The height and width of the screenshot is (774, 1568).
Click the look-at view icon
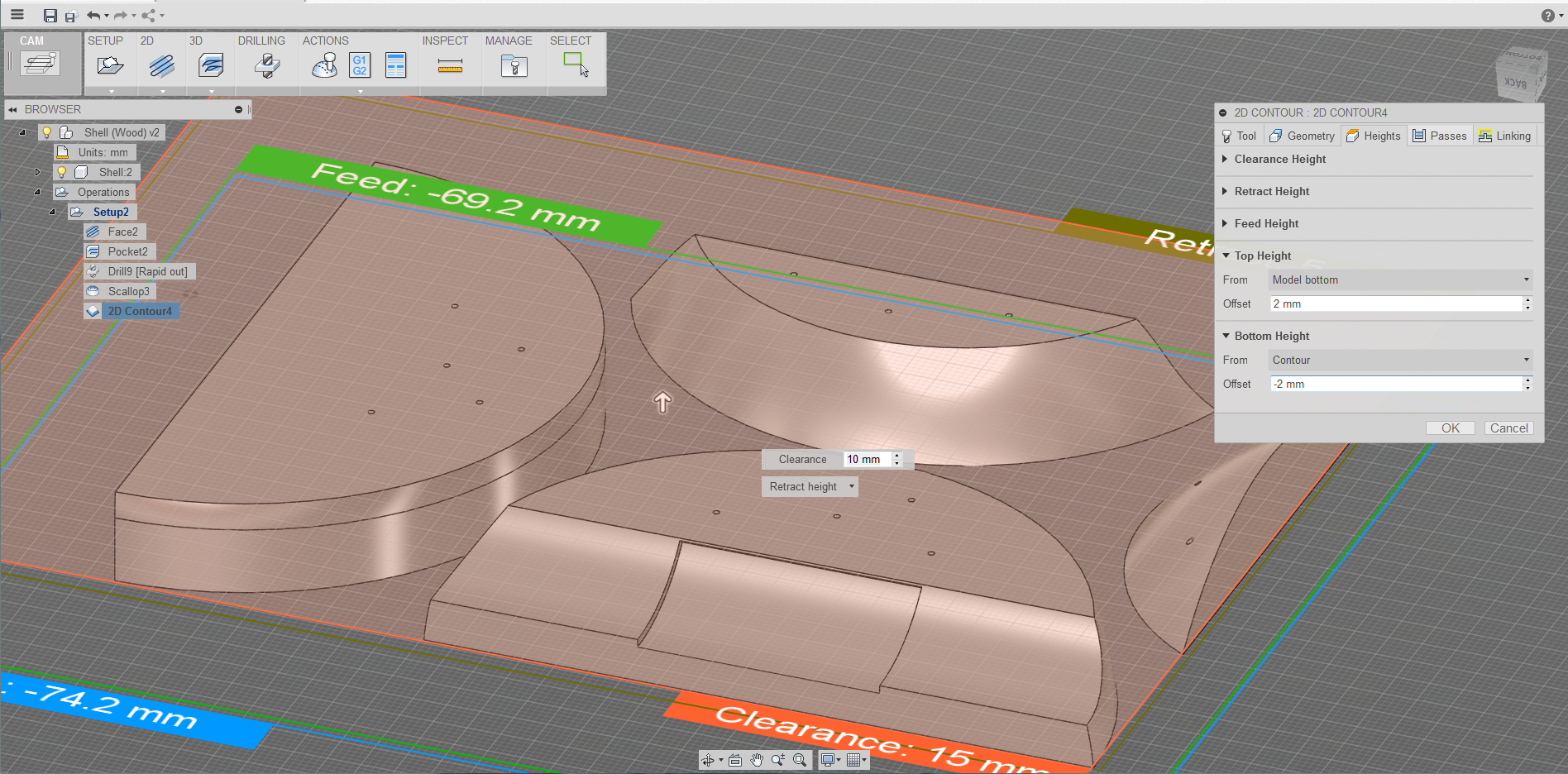(x=735, y=760)
